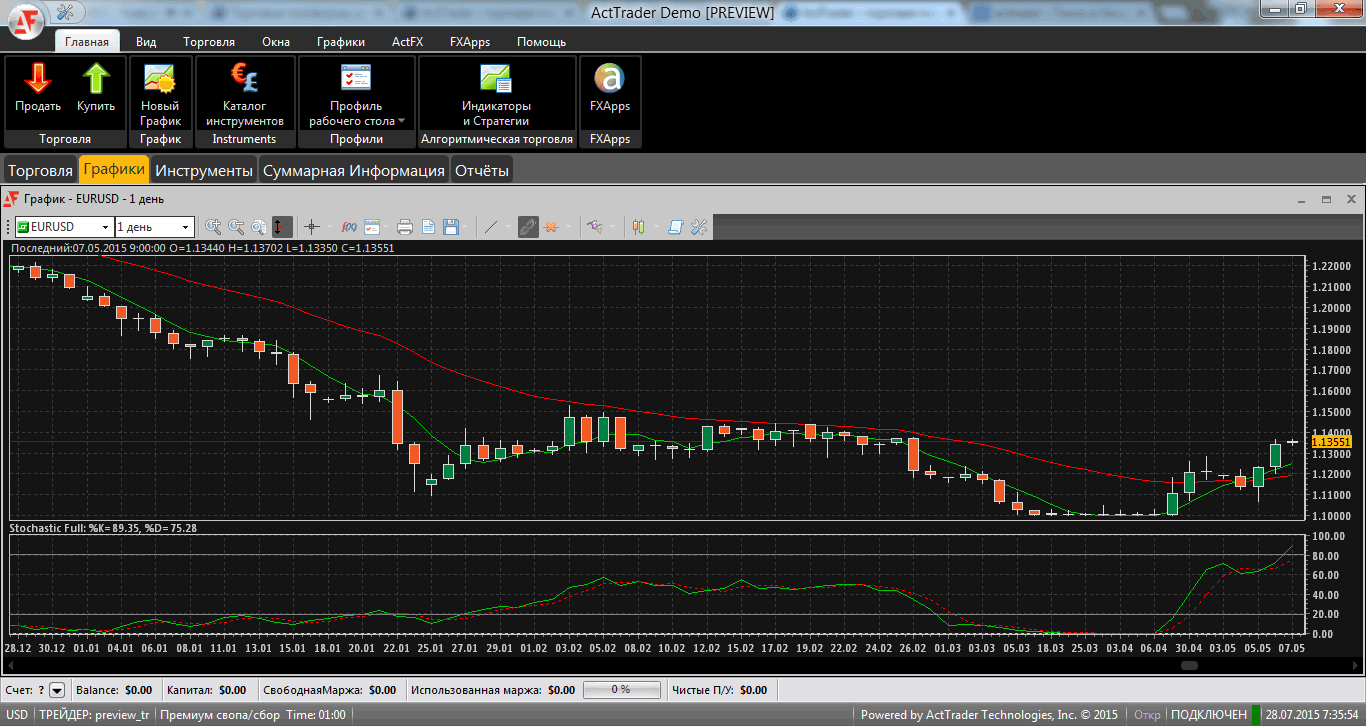Click Powered by ActTrader Technologies text
The width and height of the screenshot is (1366, 726).
[x=989, y=714]
